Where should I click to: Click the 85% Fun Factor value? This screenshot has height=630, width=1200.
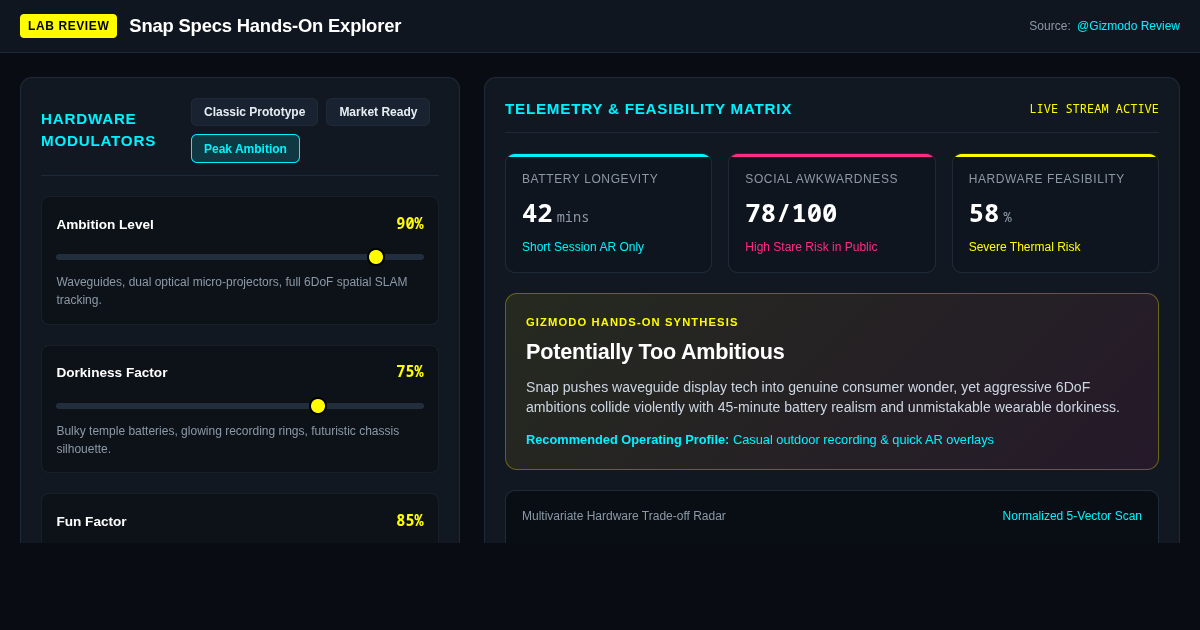click(410, 521)
